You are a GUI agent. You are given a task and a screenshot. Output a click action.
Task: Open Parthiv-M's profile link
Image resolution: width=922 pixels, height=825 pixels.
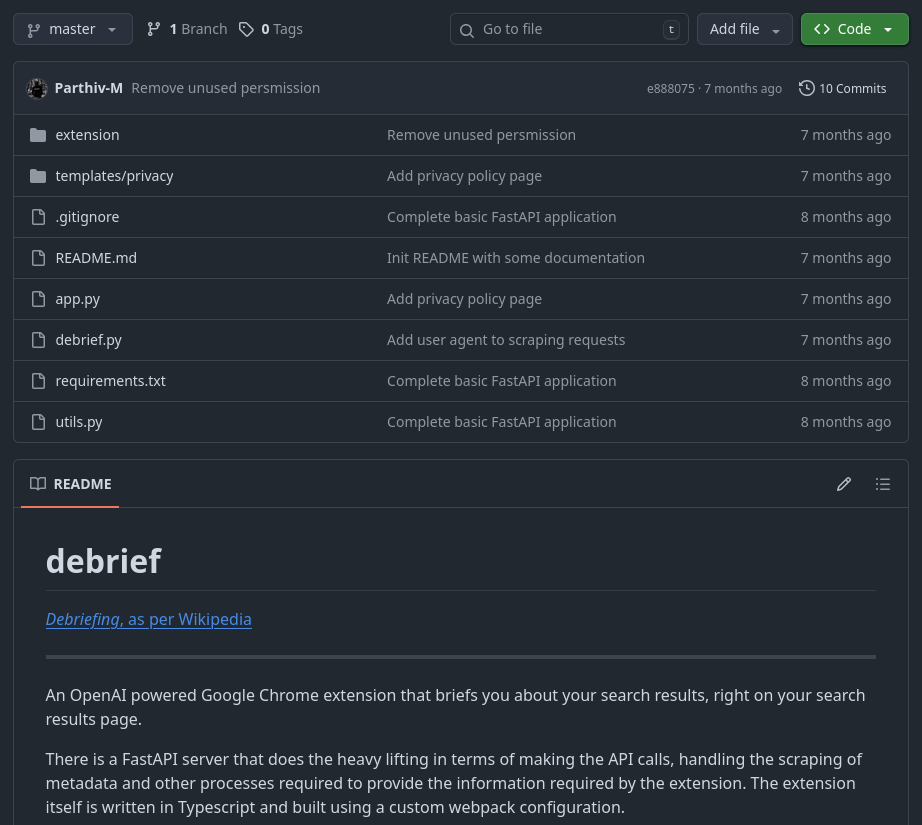[88, 88]
